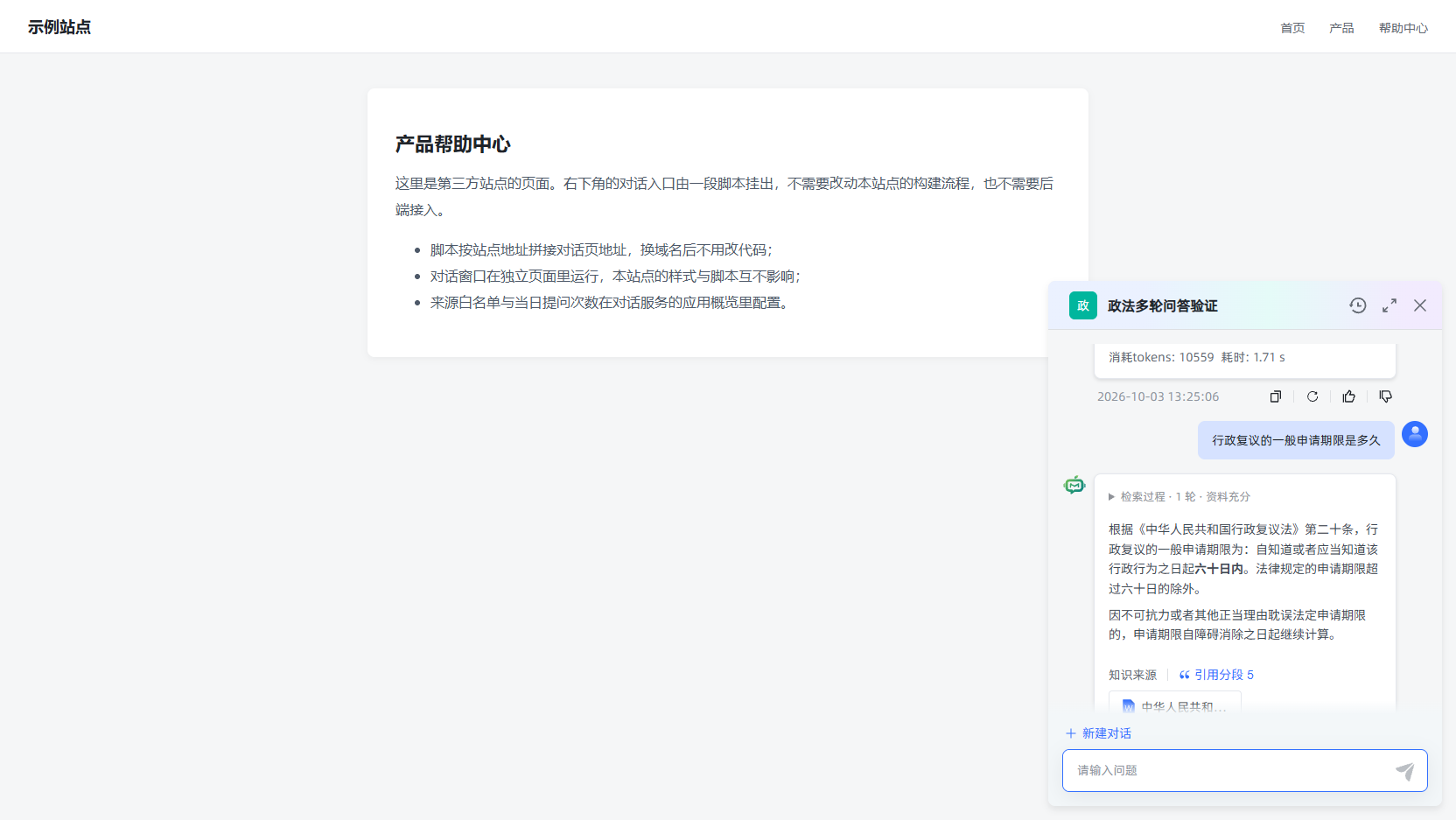Send message with paper plane icon
Screen dimensions: 1456x820
(1404, 771)
